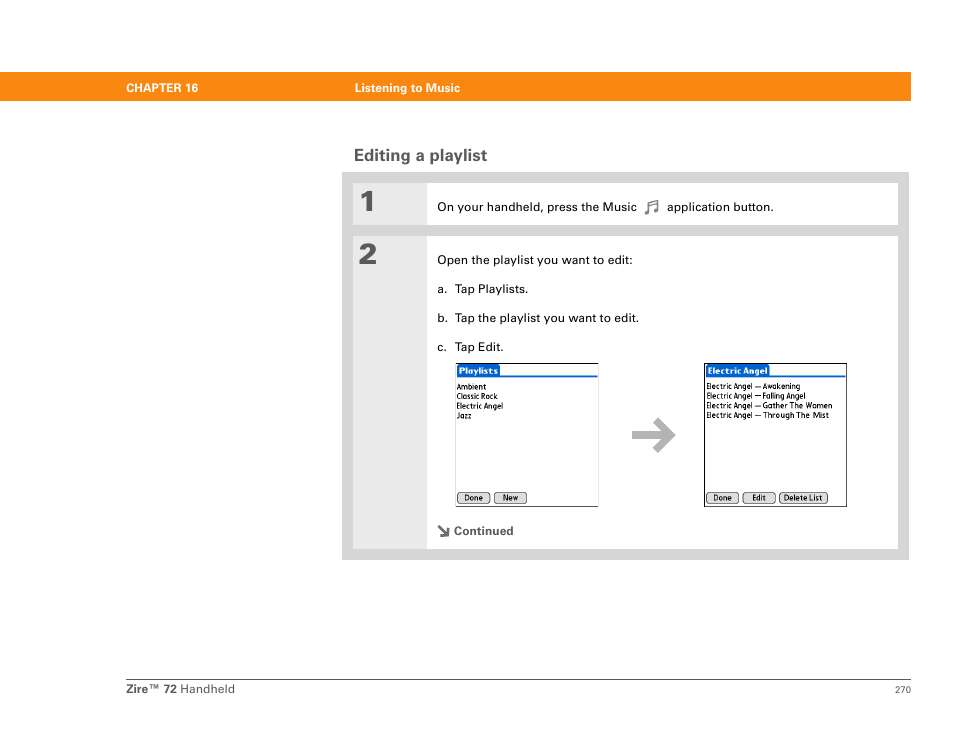Click the Listening to Music header text
The width and height of the screenshot is (954, 738).
[x=407, y=88]
